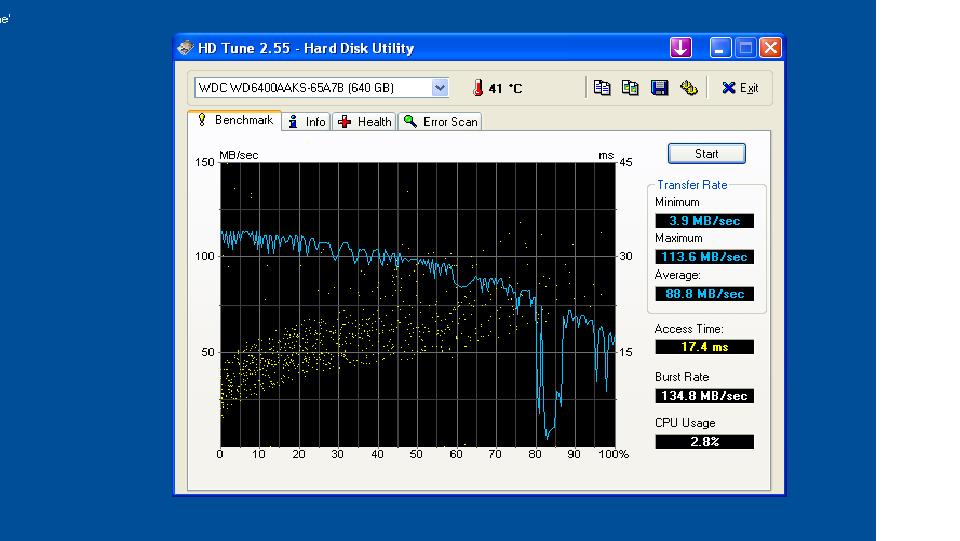Click the Burst Rate value 134.8 MB/sec
Screen dimensions: 960x541
705,396
